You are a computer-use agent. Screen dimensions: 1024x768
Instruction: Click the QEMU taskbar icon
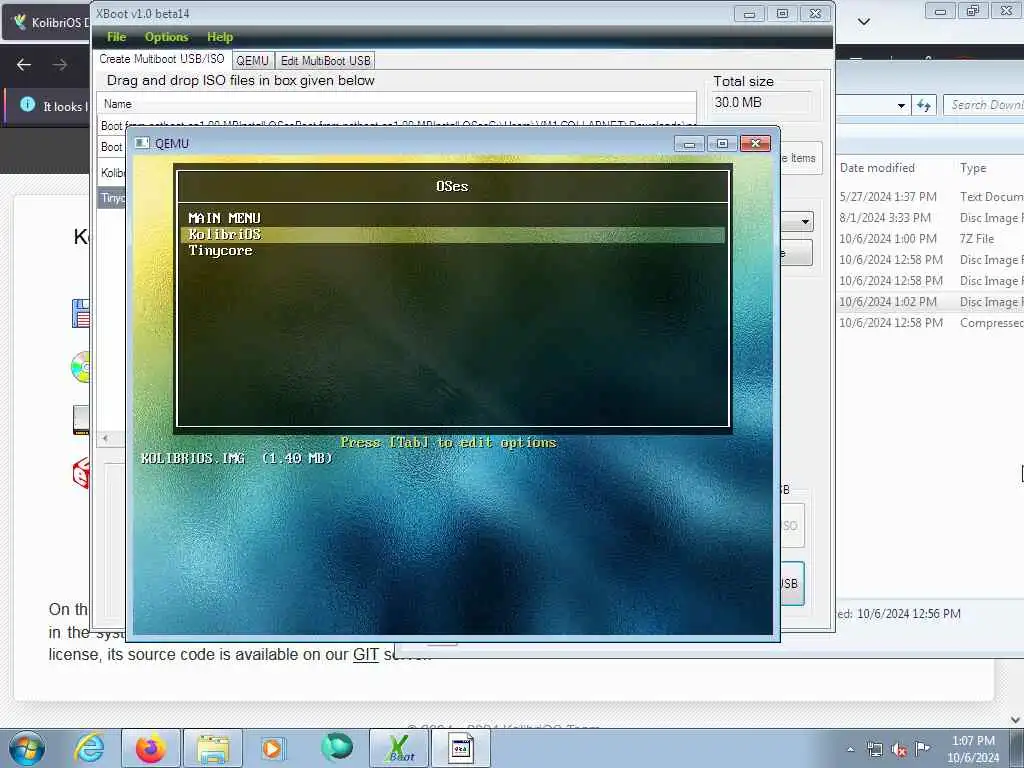(461, 748)
